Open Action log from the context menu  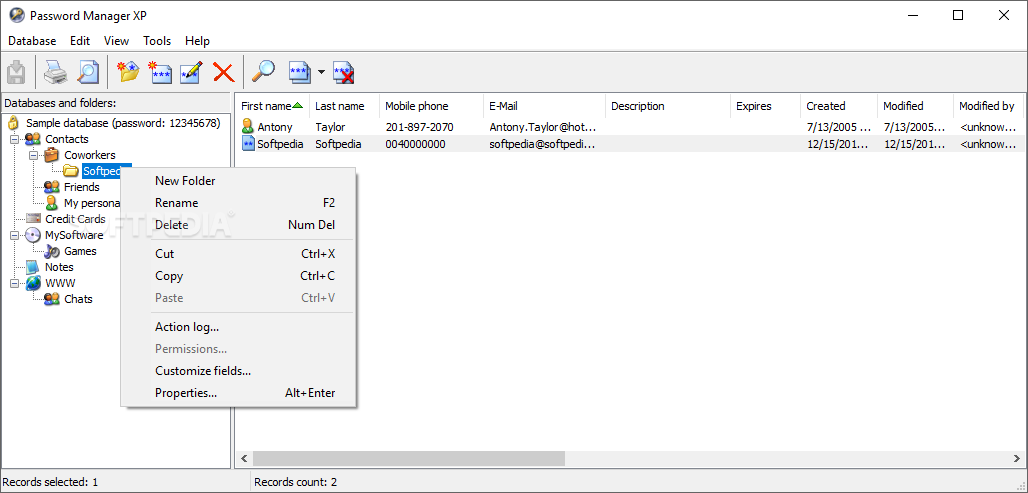click(x=239, y=326)
